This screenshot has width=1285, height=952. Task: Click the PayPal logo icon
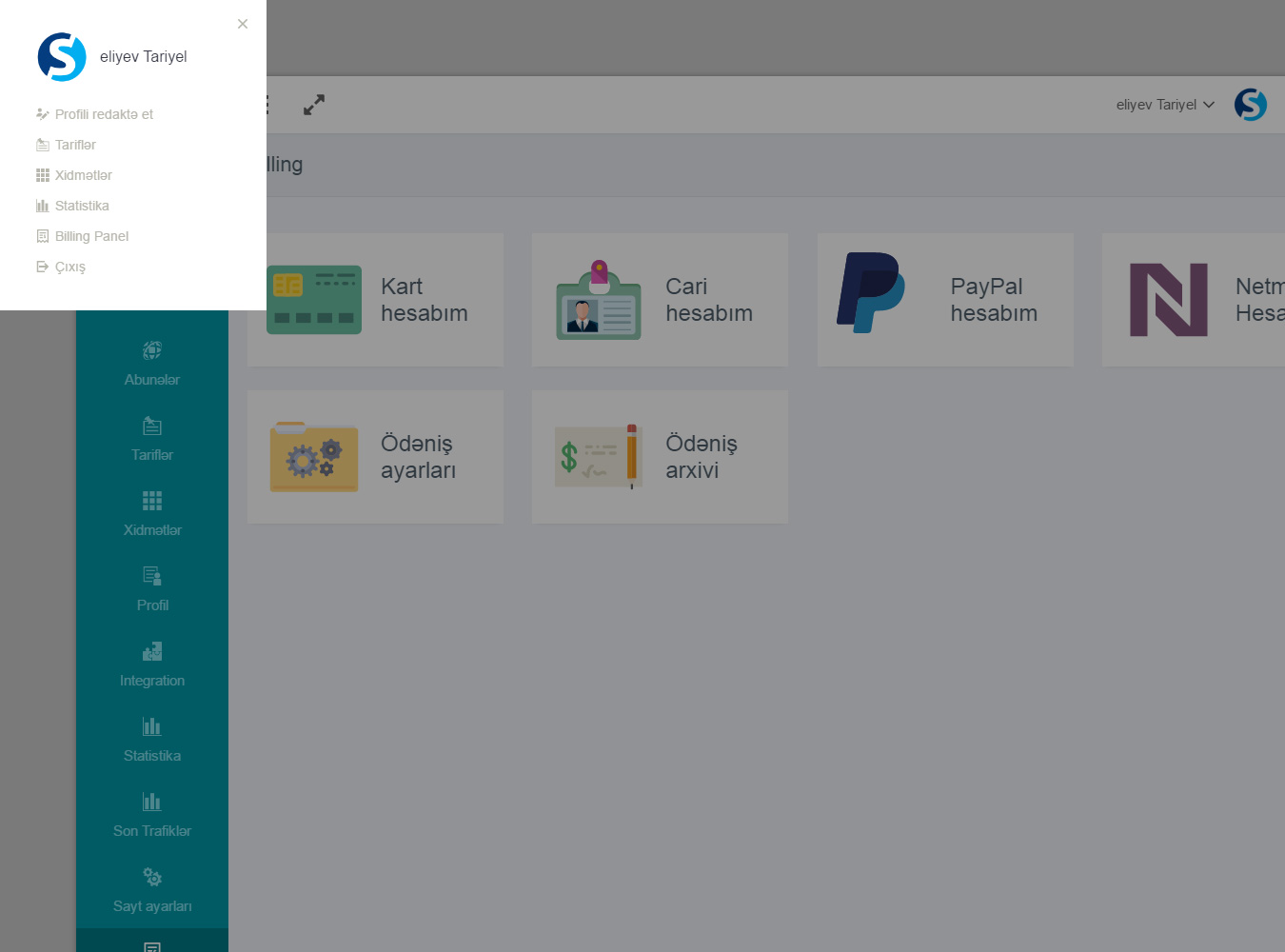(x=871, y=293)
